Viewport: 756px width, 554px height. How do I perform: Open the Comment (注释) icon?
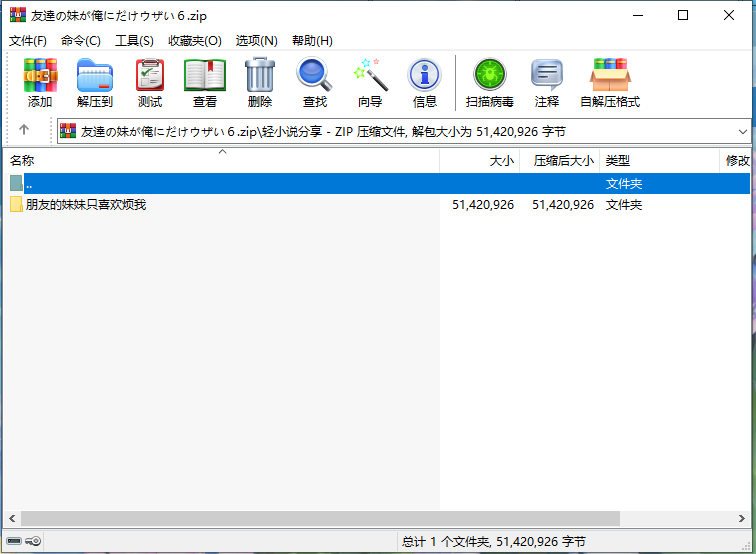click(547, 75)
